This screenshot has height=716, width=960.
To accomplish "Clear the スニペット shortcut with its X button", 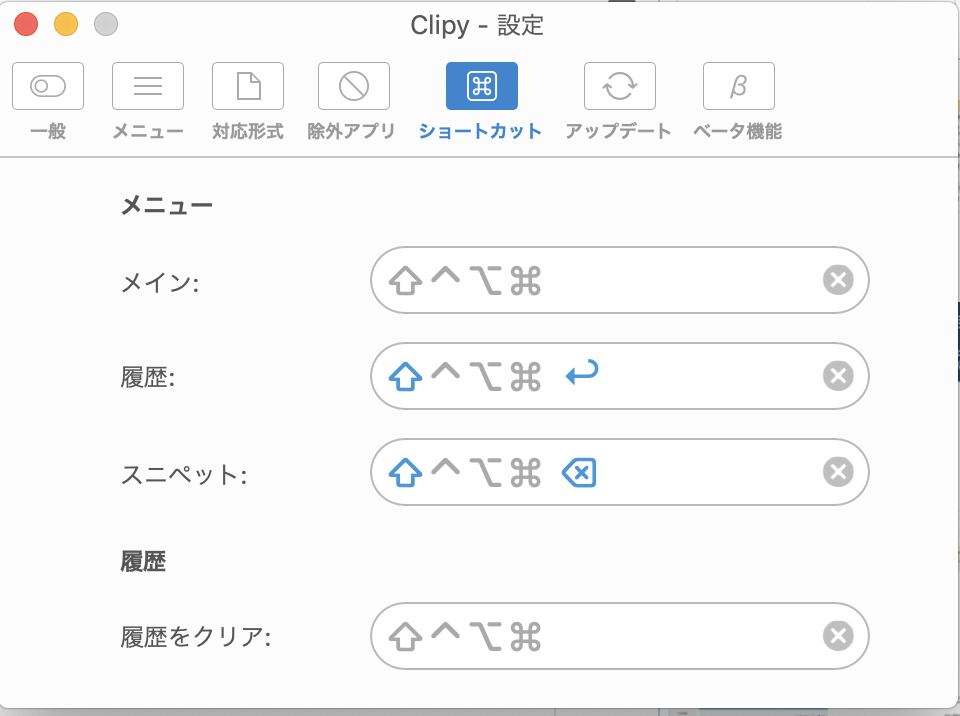I will coord(838,472).
